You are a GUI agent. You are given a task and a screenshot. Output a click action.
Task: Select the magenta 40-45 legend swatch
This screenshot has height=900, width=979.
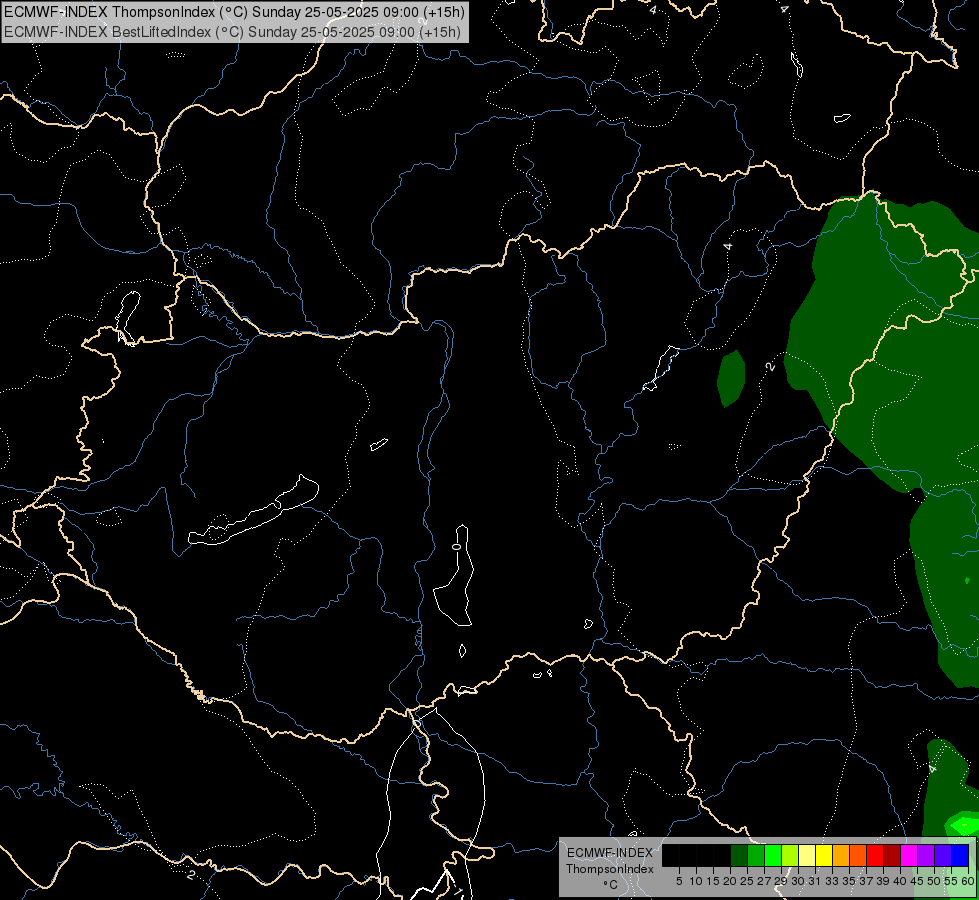(x=909, y=855)
